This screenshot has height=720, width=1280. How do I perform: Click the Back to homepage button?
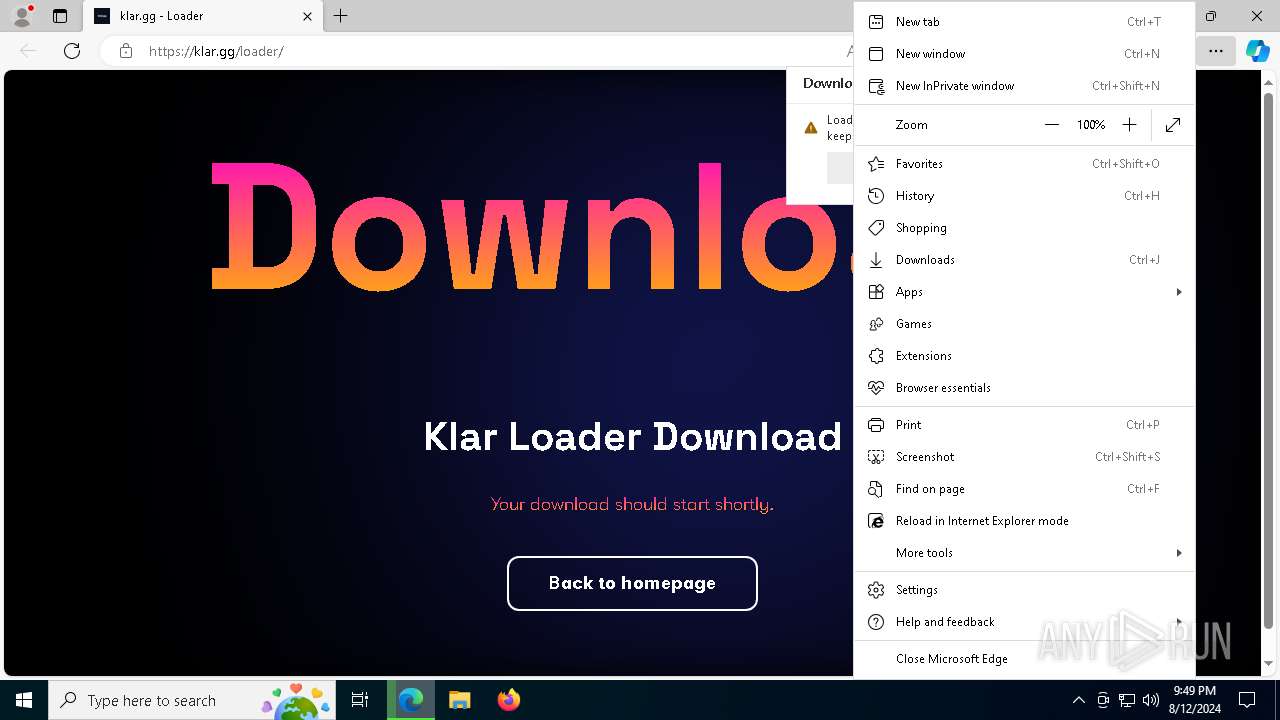632,583
